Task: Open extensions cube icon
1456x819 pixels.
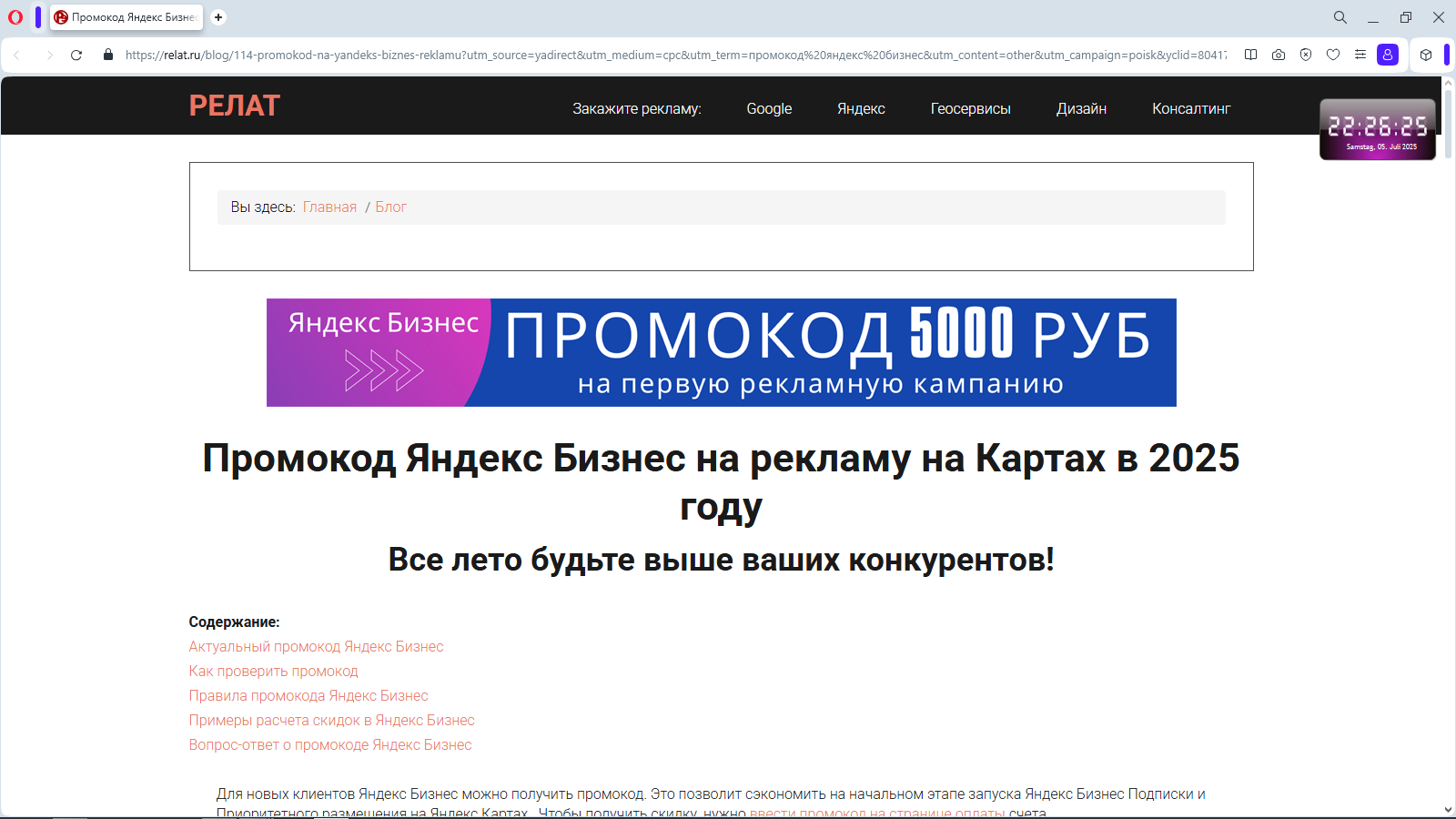Action: click(1426, 55)
